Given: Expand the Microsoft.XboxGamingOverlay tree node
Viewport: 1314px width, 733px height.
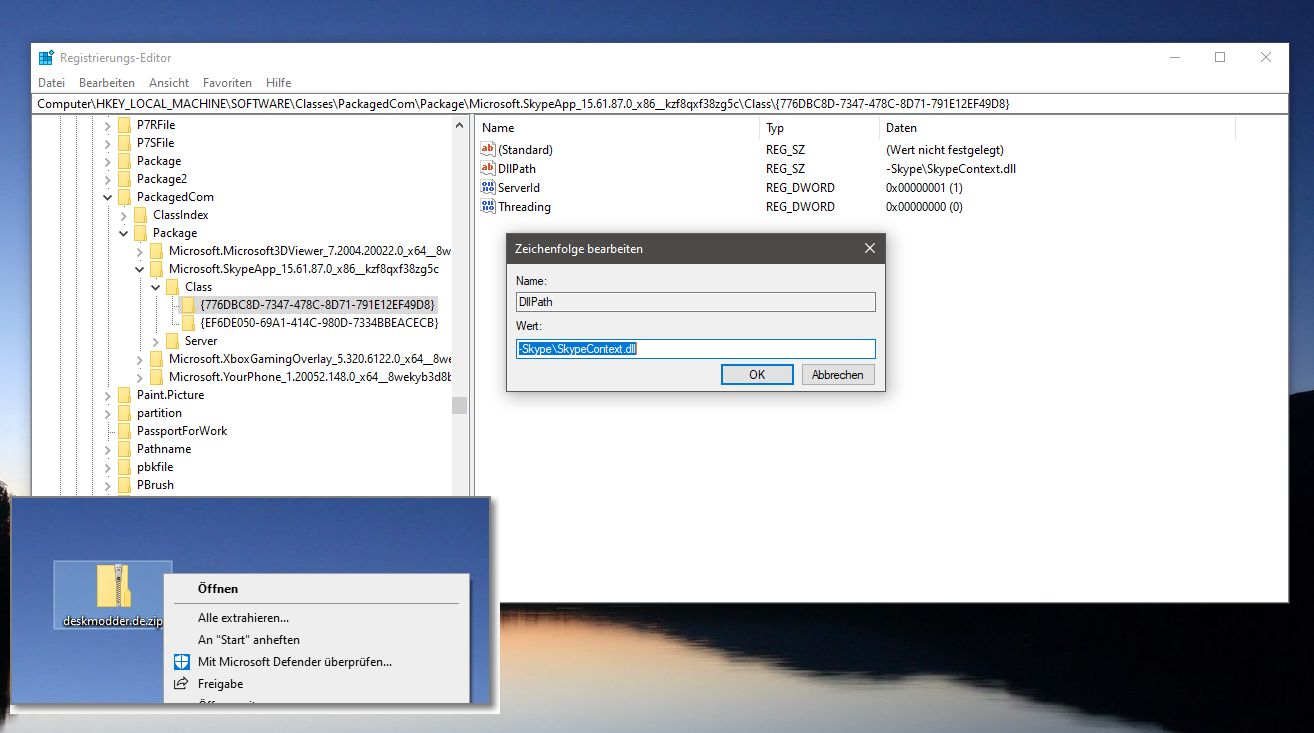Looking at the screenshot, I should pyautogui.click(x=140, y=359).
